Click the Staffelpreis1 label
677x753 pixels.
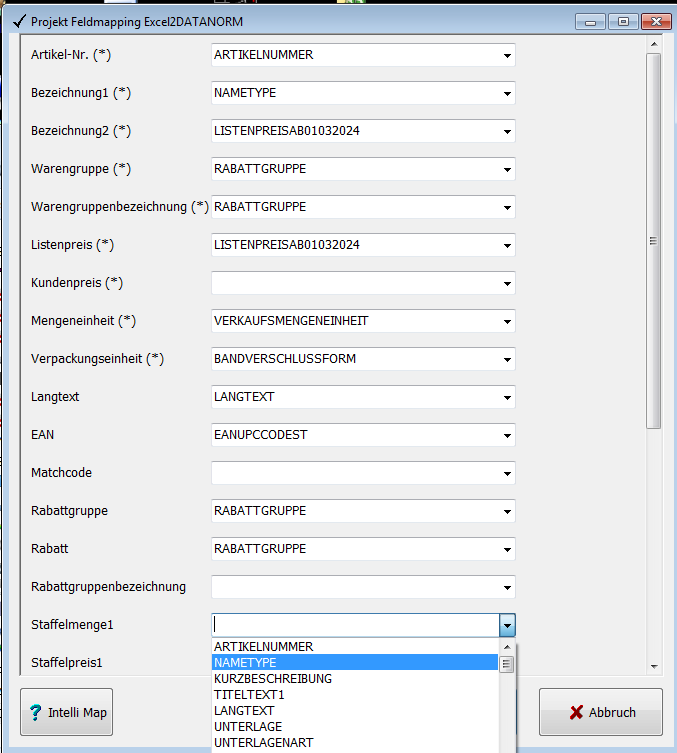pos(67,663)
